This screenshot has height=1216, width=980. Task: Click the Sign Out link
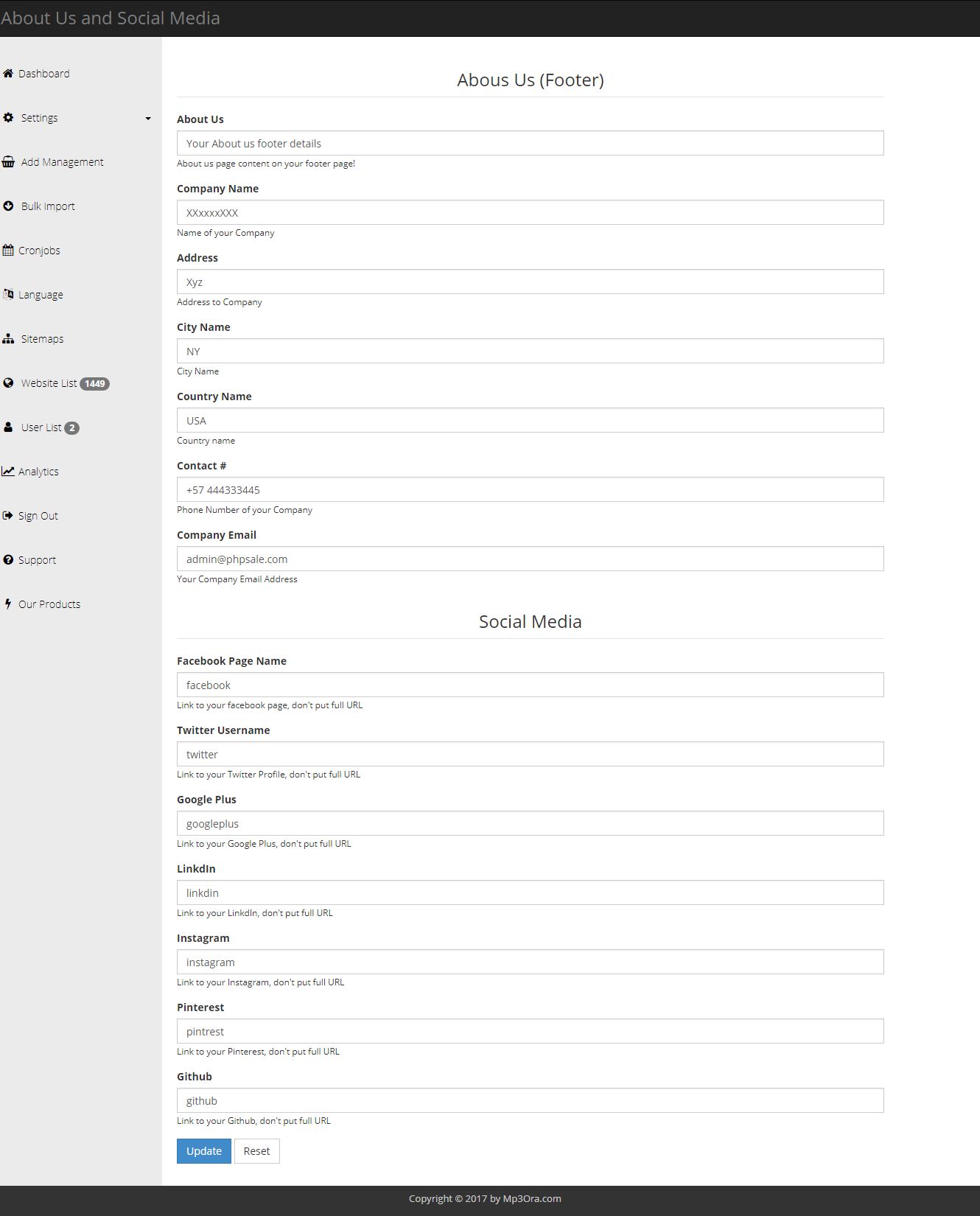38,516
